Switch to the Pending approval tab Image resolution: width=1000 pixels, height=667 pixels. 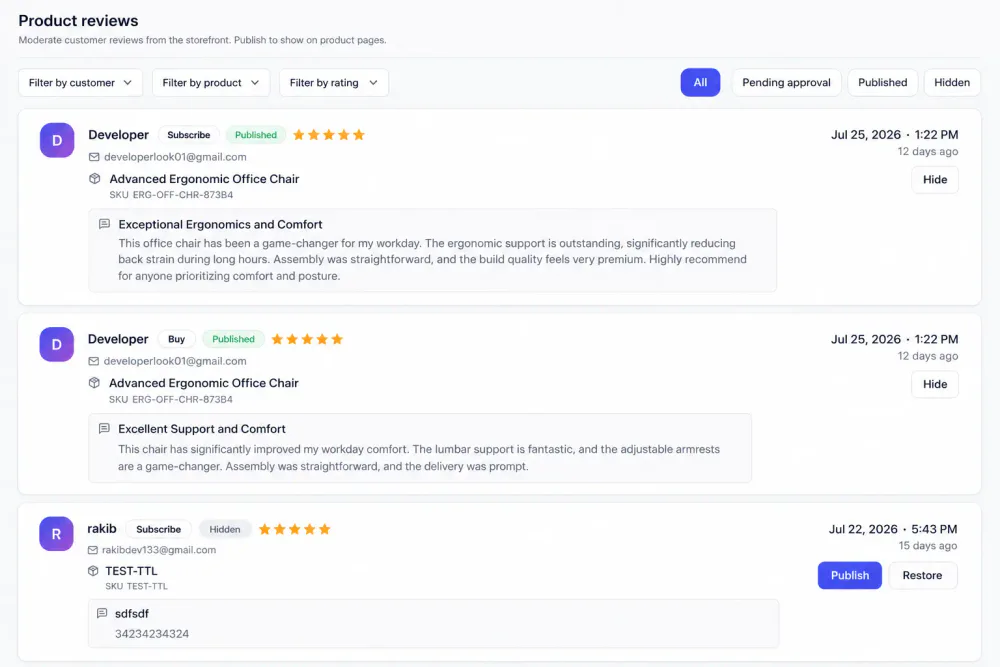tap(786, 82)
